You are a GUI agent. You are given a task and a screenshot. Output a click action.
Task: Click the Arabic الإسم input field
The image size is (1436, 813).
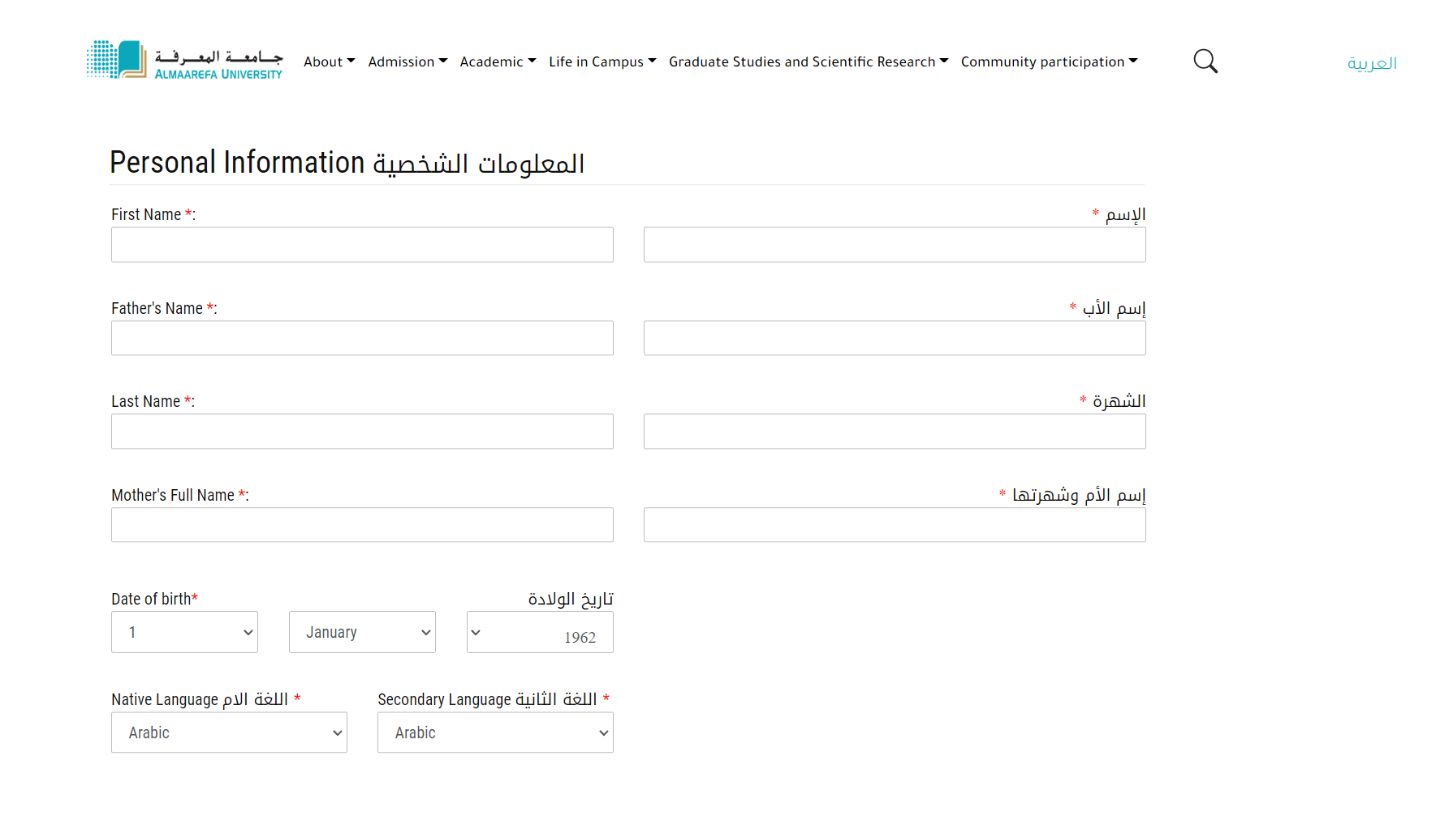click(x=894, y=245)
